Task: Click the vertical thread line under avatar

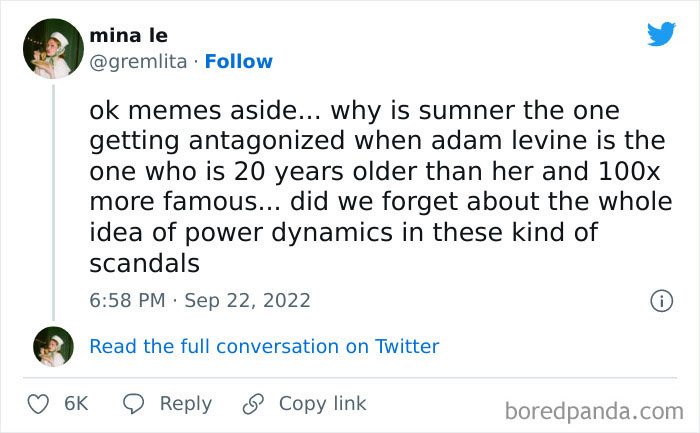Action: click(x=53, y=200)
